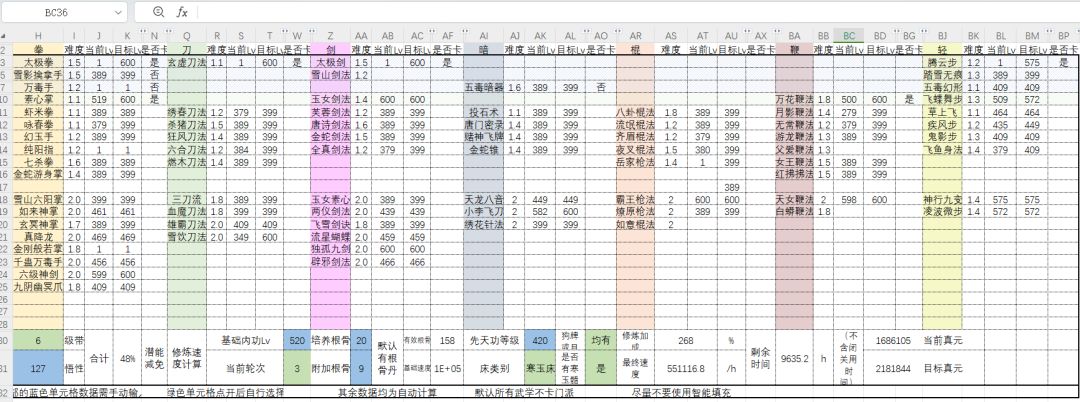
Task: Click into the formula bar input area
Action: coord(637,12)
